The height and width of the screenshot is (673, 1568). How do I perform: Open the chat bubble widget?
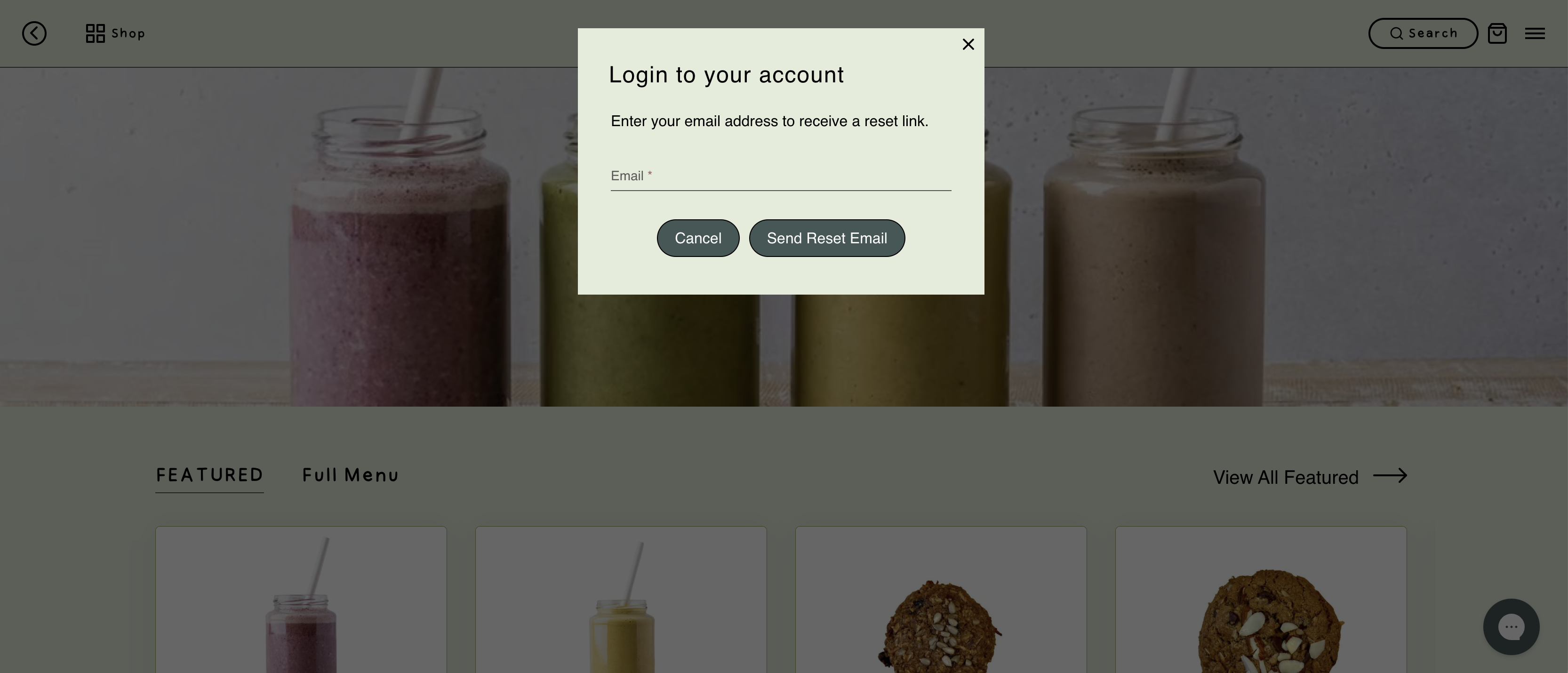tap(1511, 627)
